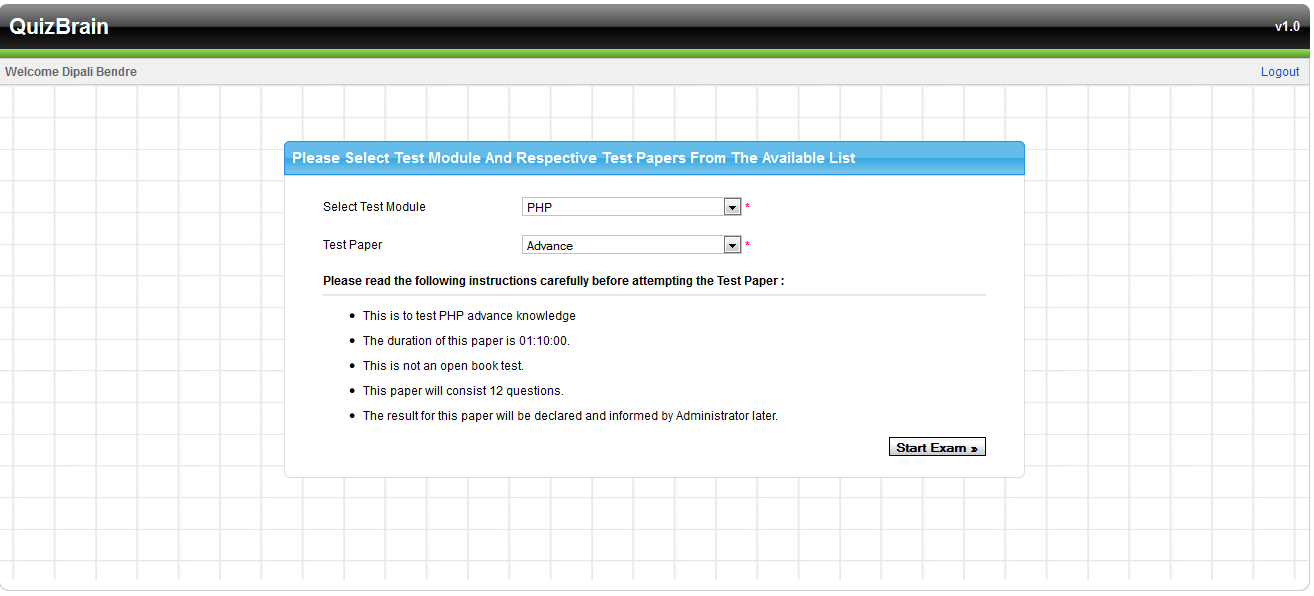Click 'This is not an open book test.'
Image resolution: width=1314 pixels, height=596 pixels.
pyautogui.click(x=443, y=366)
